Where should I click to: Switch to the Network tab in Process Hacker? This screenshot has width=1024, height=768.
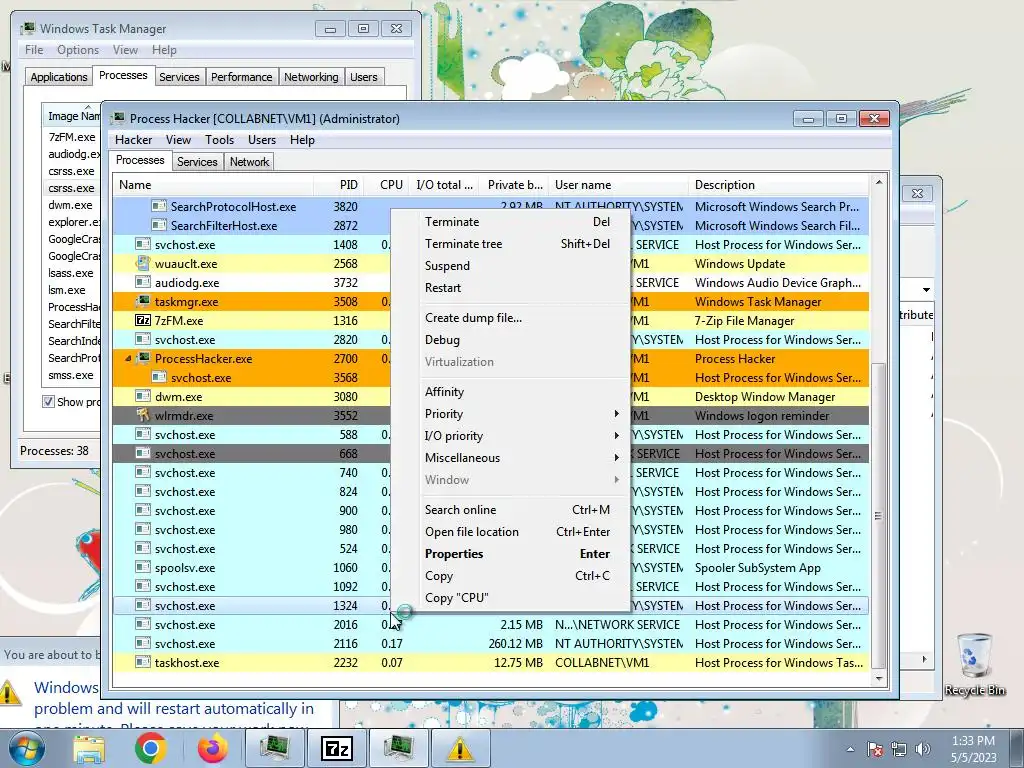(x=249, y=162)
